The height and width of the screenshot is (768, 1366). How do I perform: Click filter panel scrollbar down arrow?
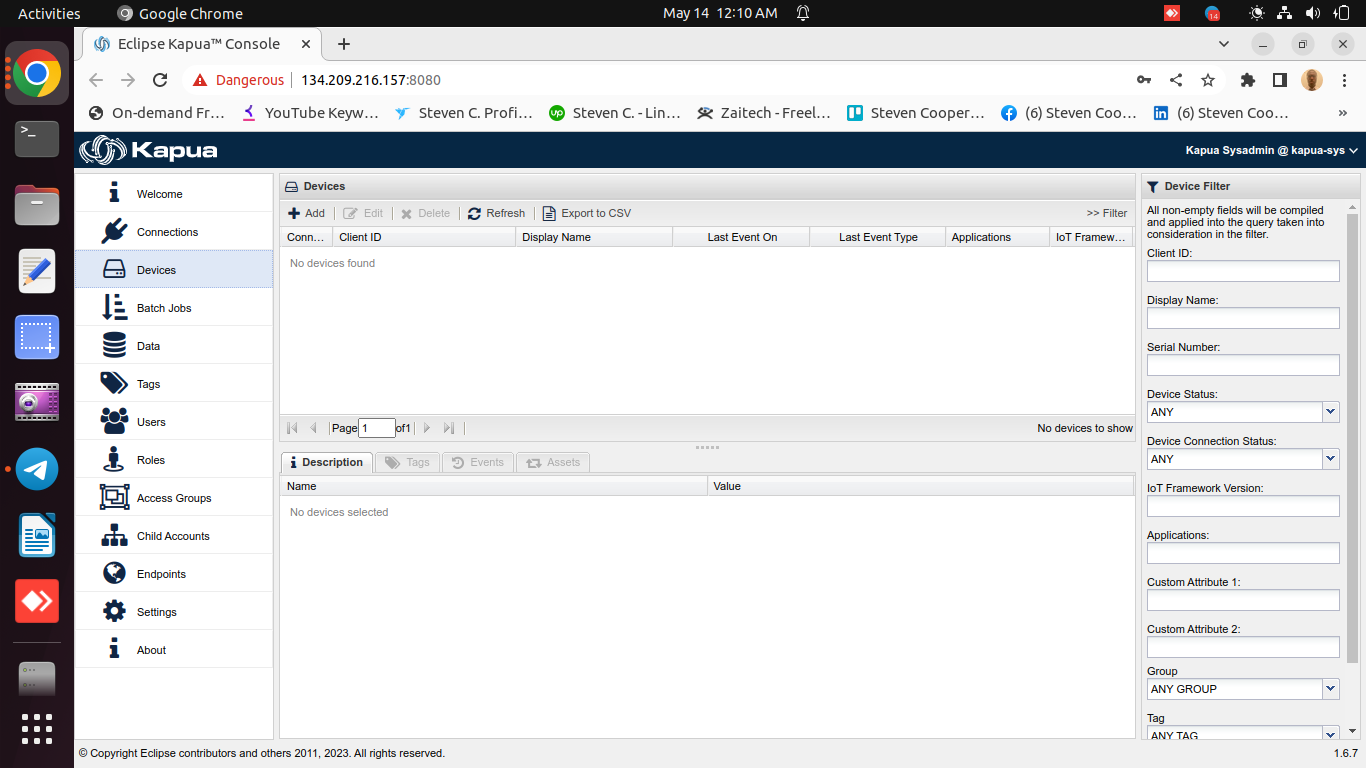click(x=1352, y=731)
